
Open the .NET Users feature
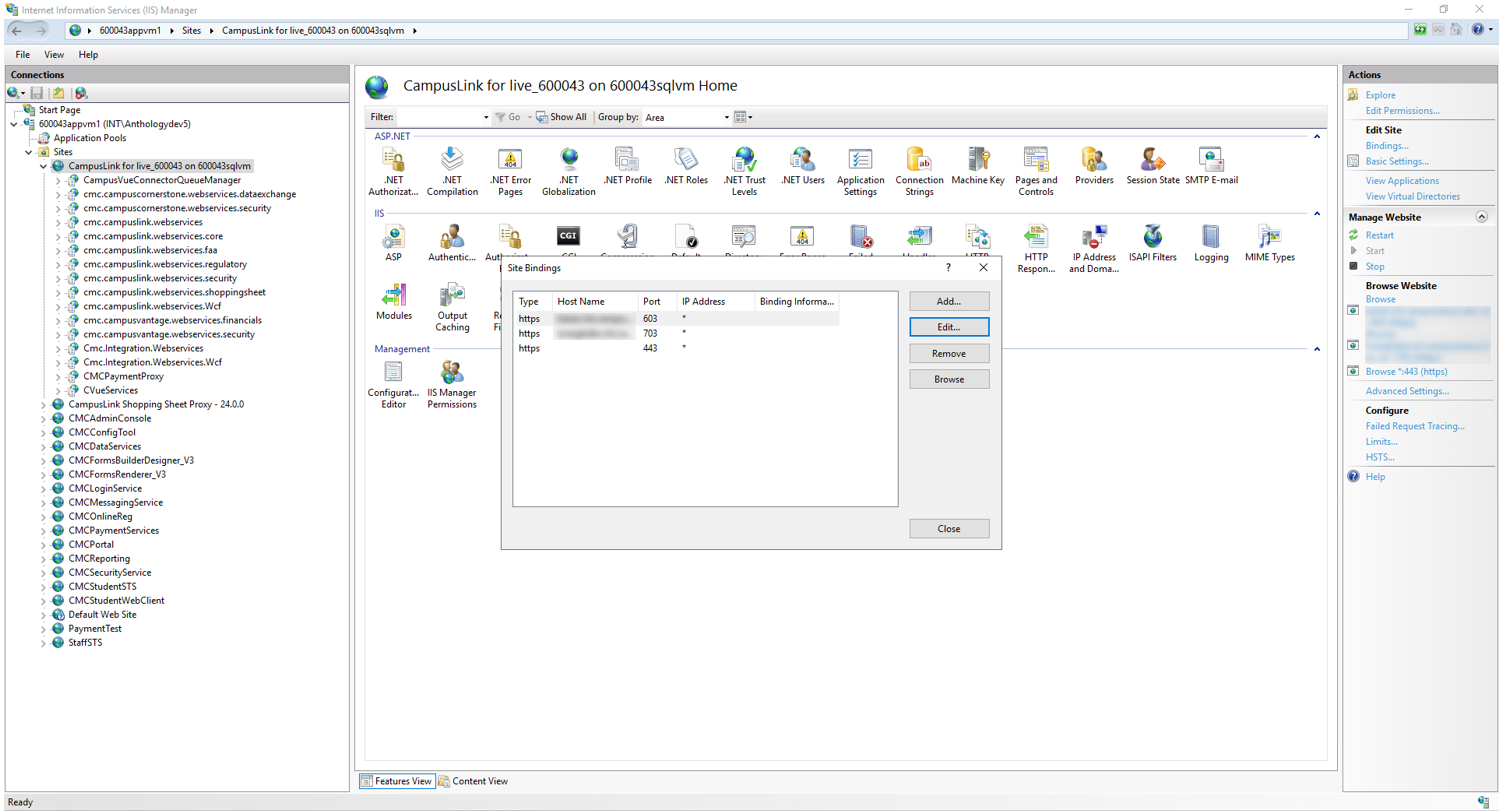[802, 166]
